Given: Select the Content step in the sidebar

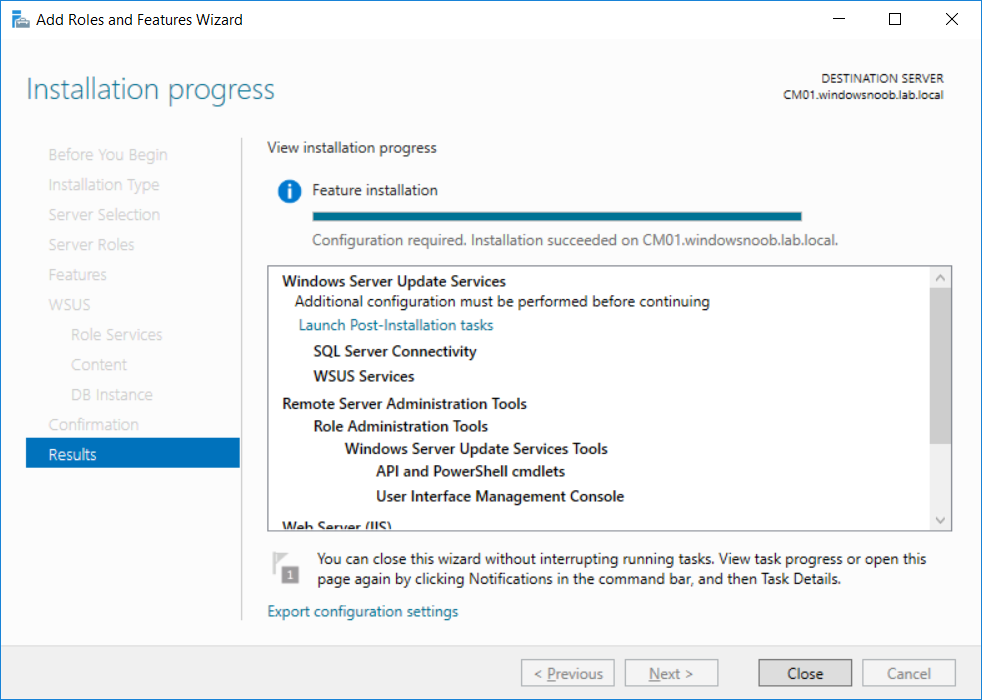Looking at the screenshot, I should point(99,364).
